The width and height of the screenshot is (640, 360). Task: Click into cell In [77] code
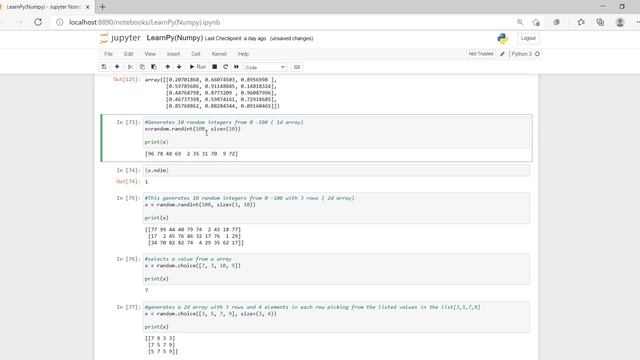coord(336,317)
